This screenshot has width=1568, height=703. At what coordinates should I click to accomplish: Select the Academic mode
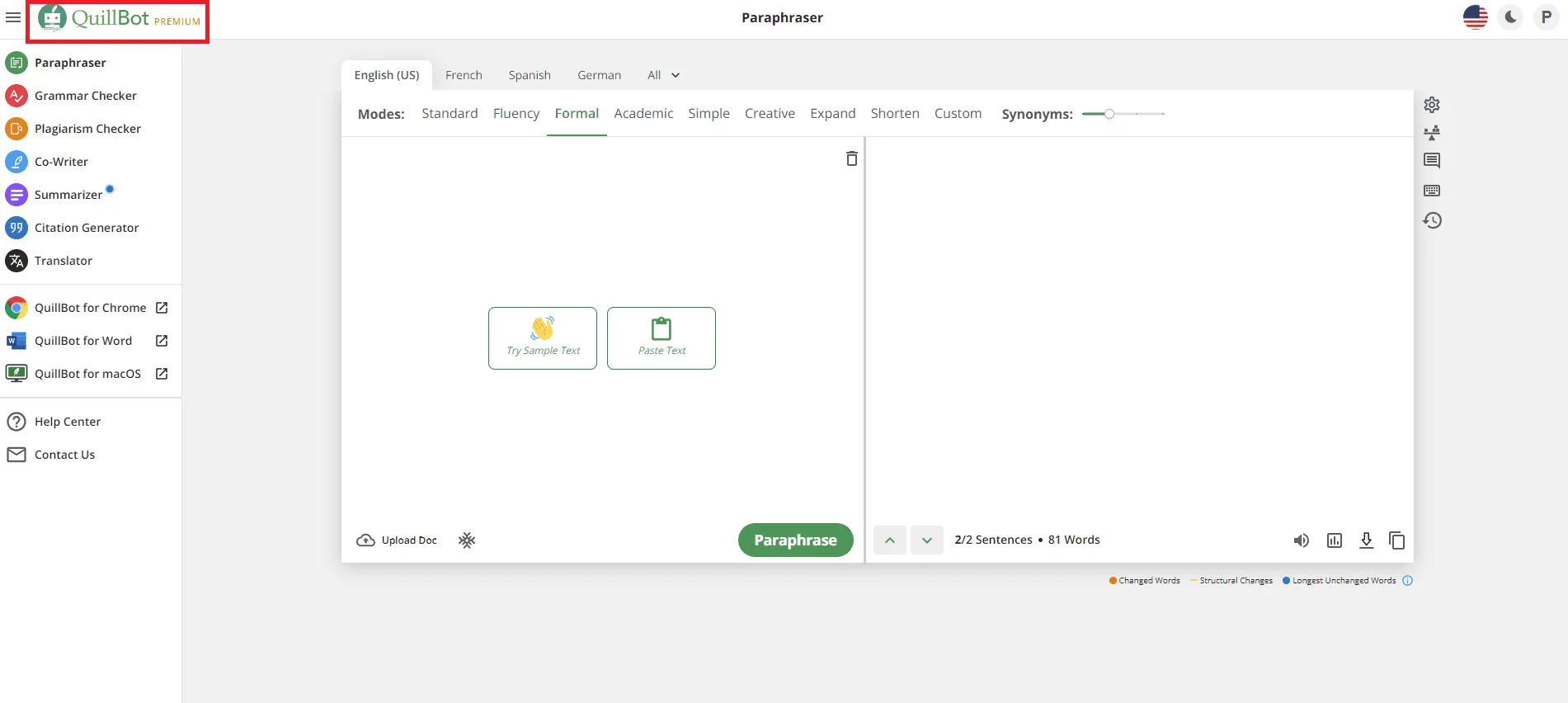(643, 114)
